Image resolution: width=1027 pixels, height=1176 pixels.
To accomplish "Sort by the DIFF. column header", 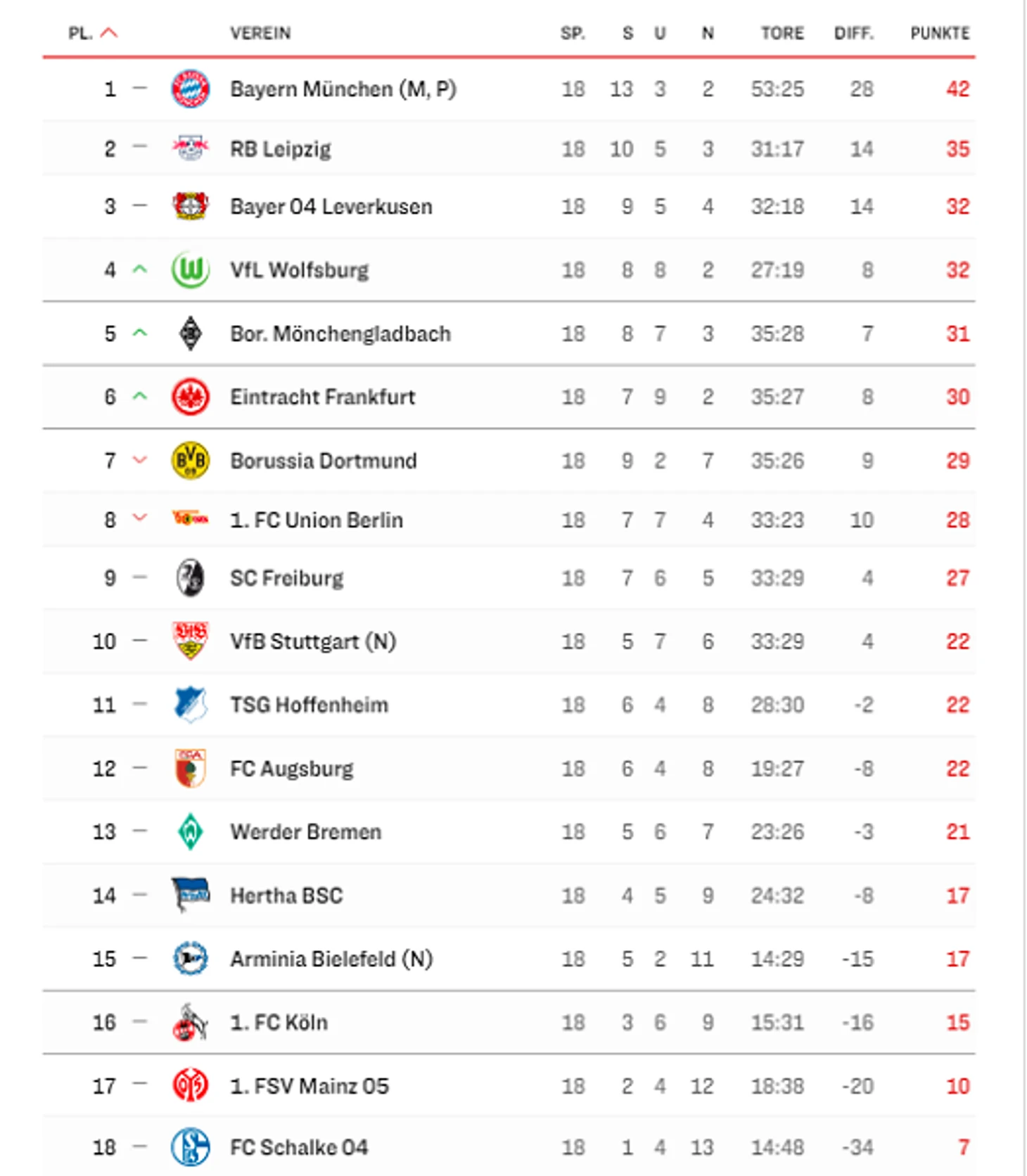I will point(853,33).
